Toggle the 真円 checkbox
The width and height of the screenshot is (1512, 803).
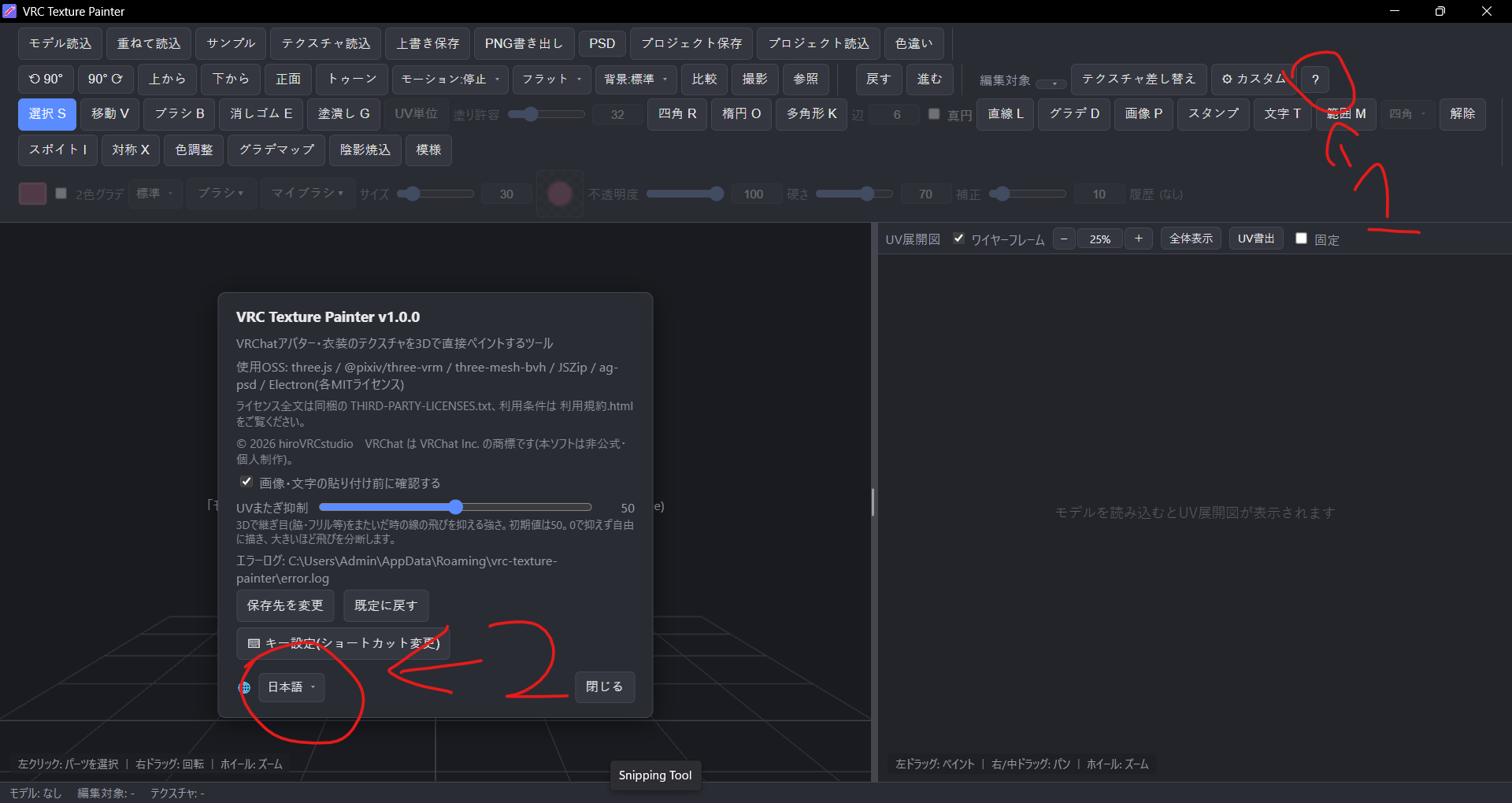(x=934, y=114)
